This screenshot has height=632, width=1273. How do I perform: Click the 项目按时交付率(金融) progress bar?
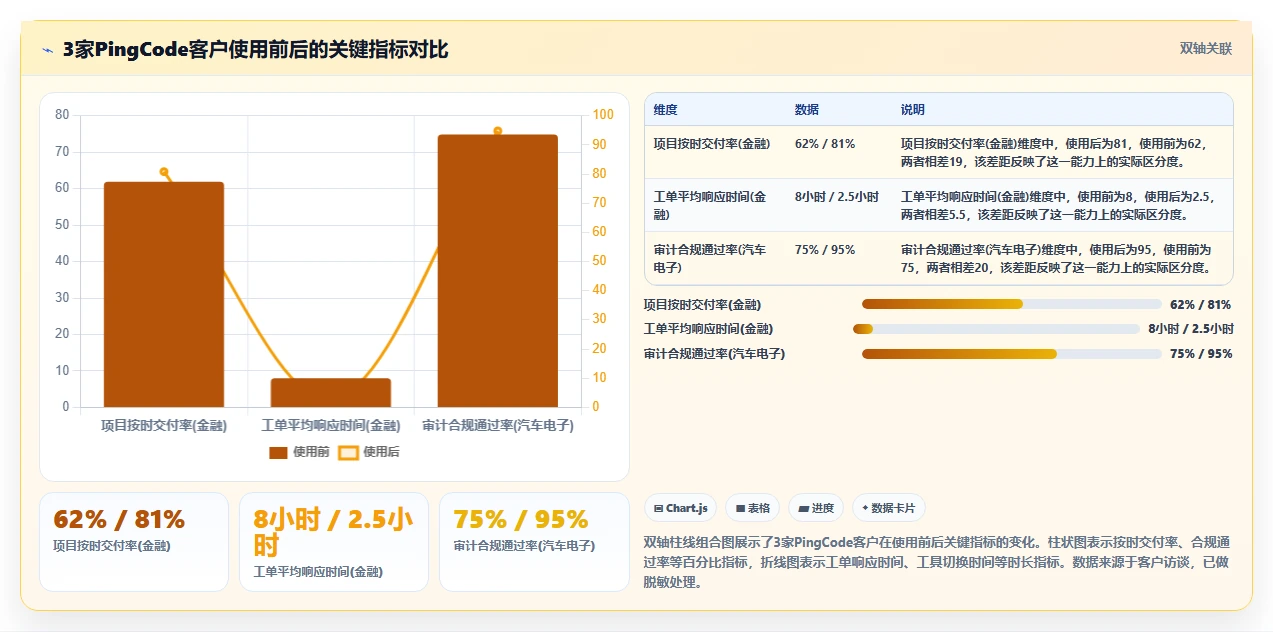click(x=1012, y=304)
